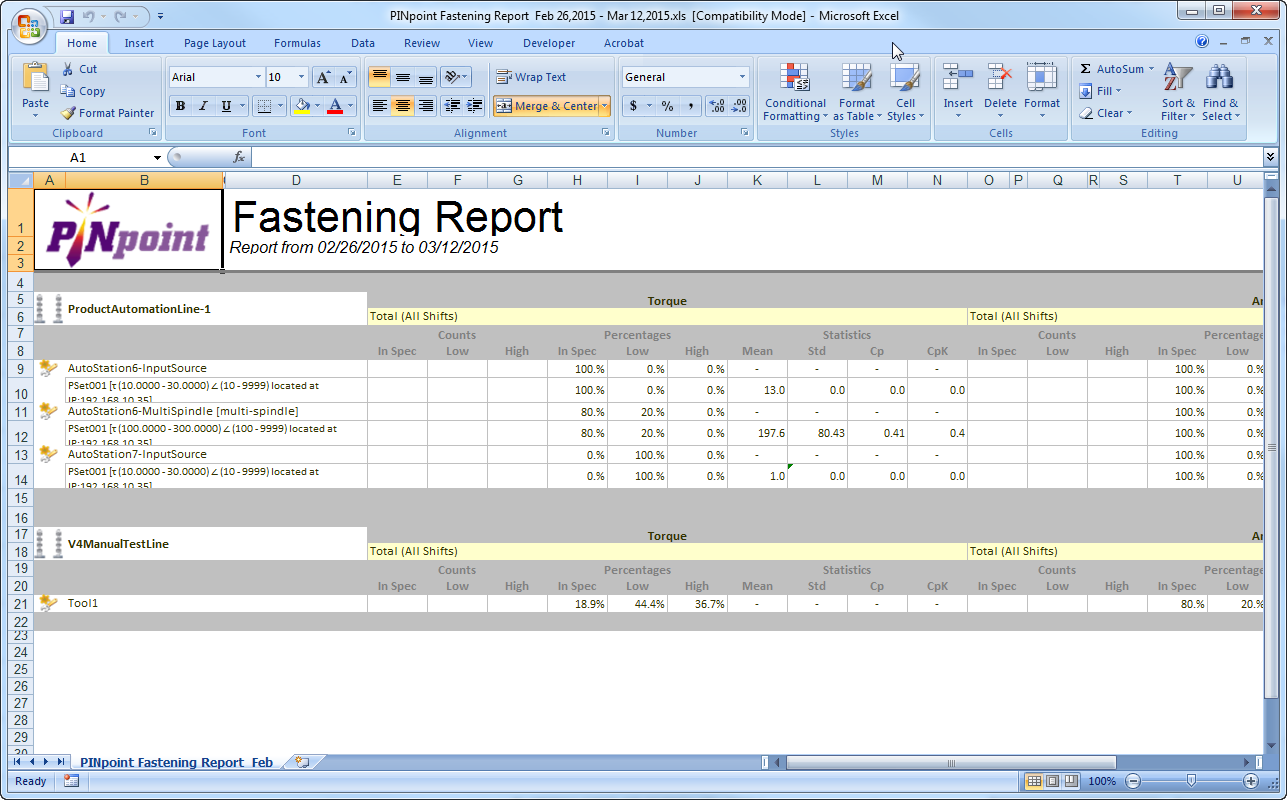The image size is (1287, 800).
Task: Click the AutoSum button
Action: click(x=1117, y=69)
